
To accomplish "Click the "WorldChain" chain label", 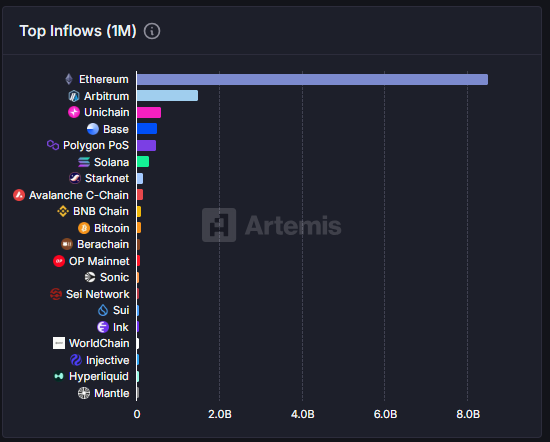I will tap(99, 343).
